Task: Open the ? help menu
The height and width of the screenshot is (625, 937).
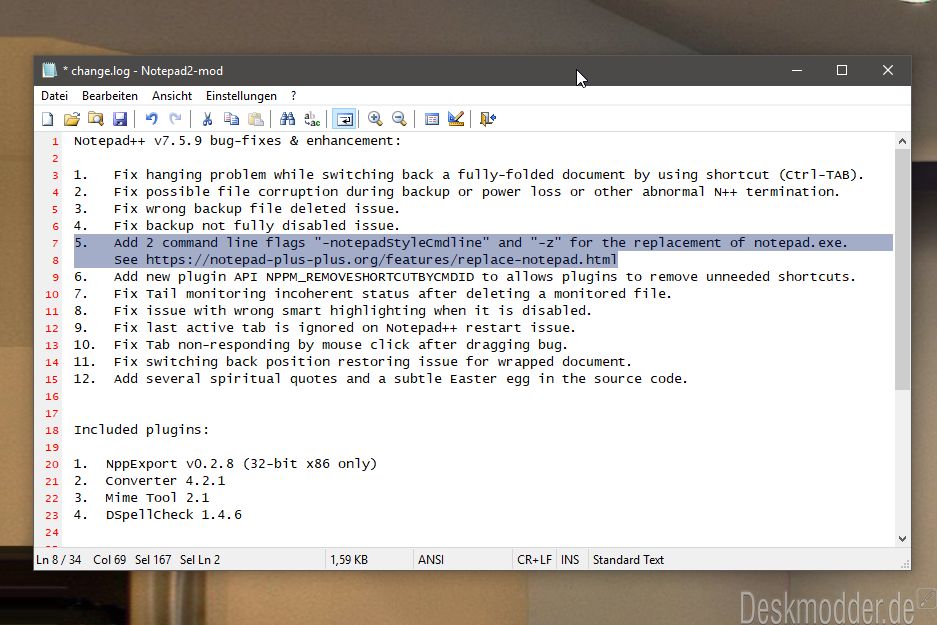Action: [293, 96]
